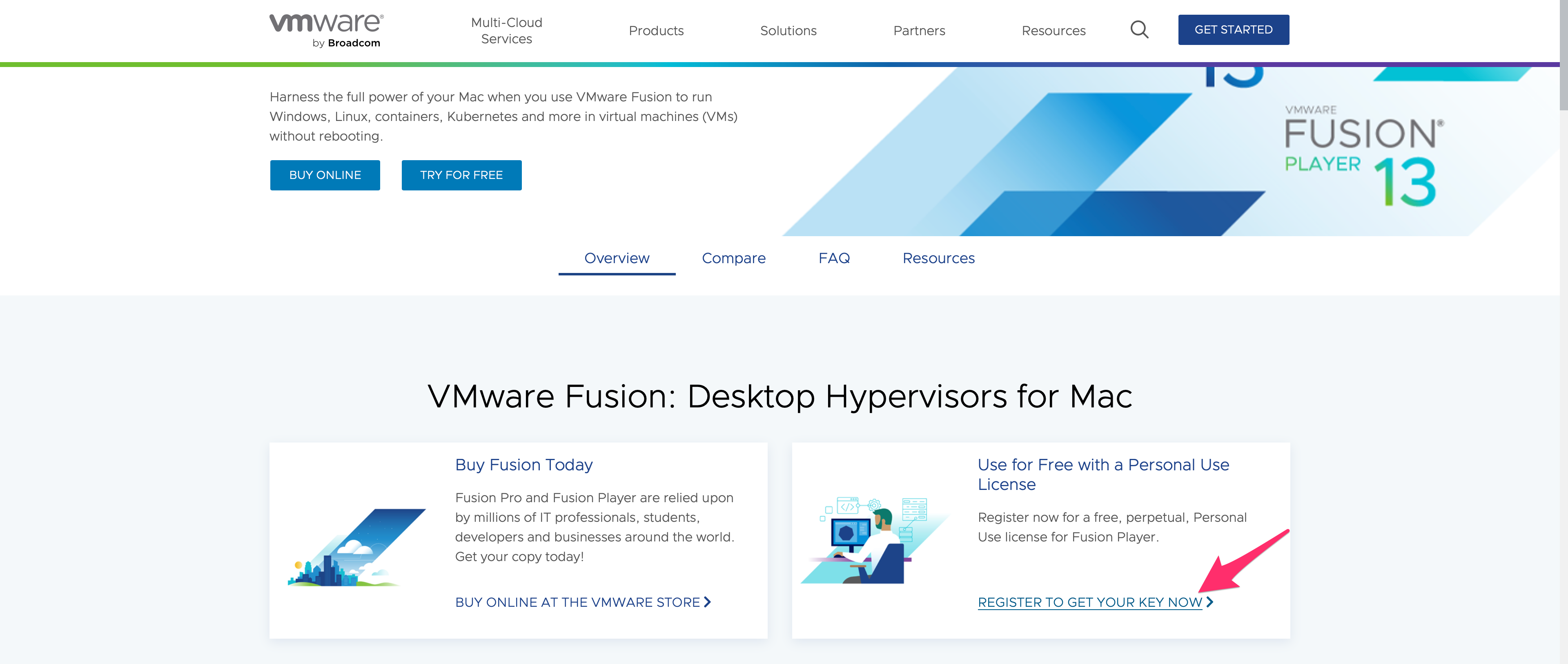Open Multi-Cloud Services menu

(506, 31)
